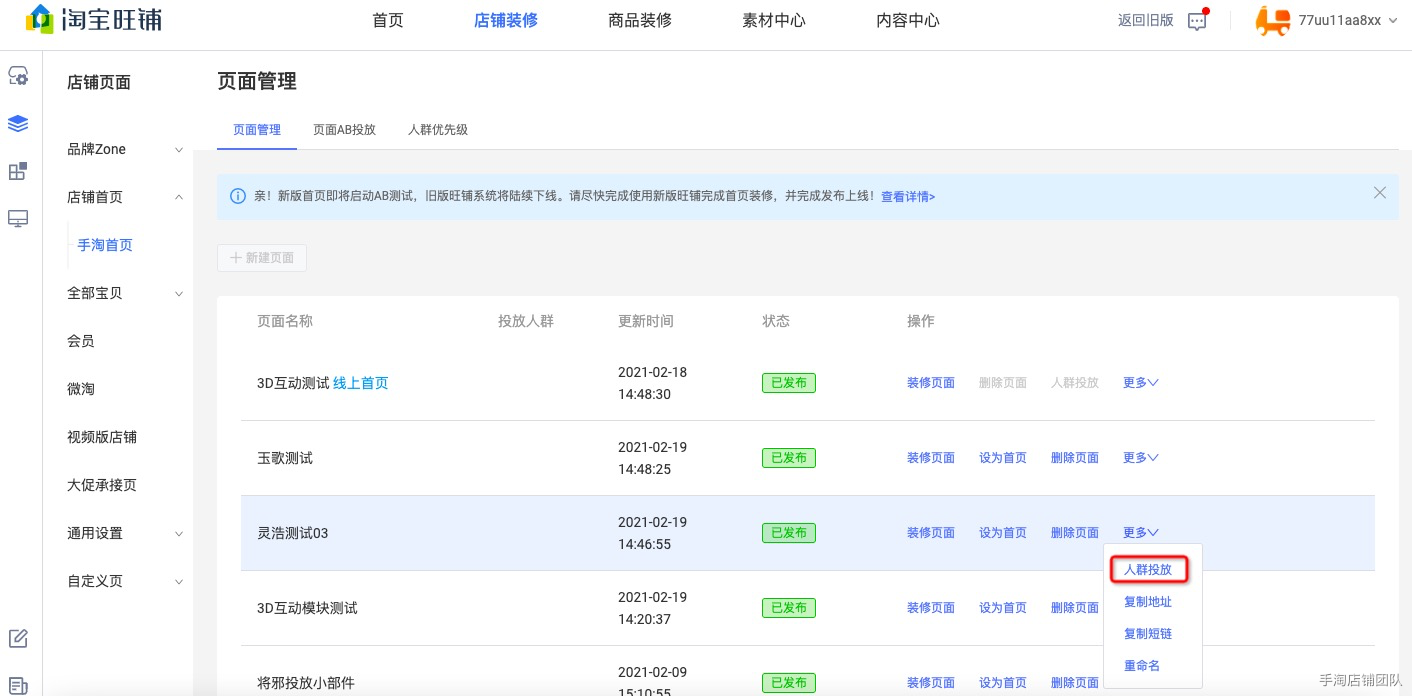The height and width of the screenshot is (696, 1412).
Task: Select 手淘首页 in the sidebar
Action: pyautogui.click(x=105, y=245)
